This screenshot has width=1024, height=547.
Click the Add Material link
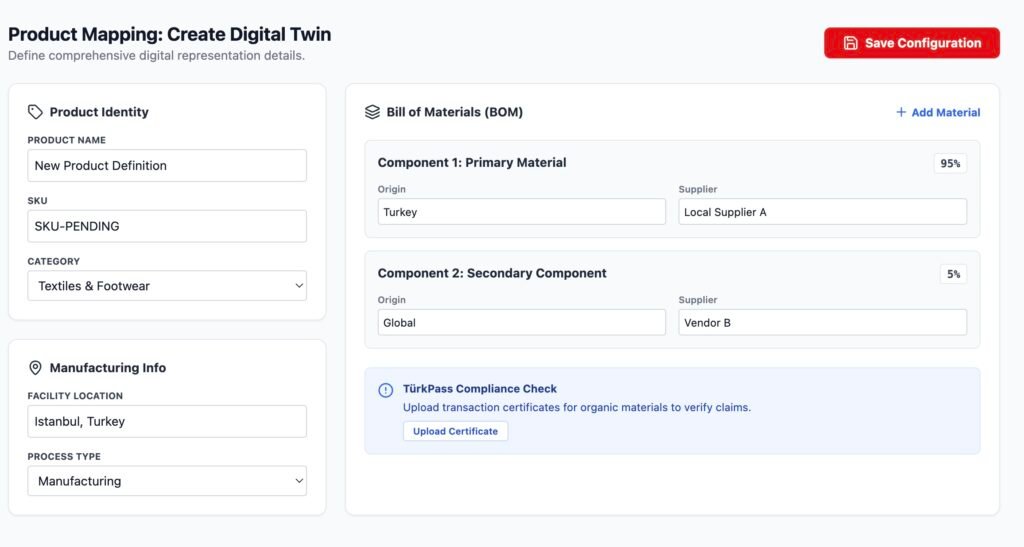[x=945, y=113]
